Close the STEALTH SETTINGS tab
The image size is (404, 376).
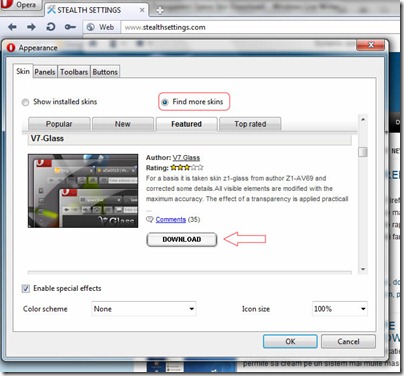pos(142,10)
